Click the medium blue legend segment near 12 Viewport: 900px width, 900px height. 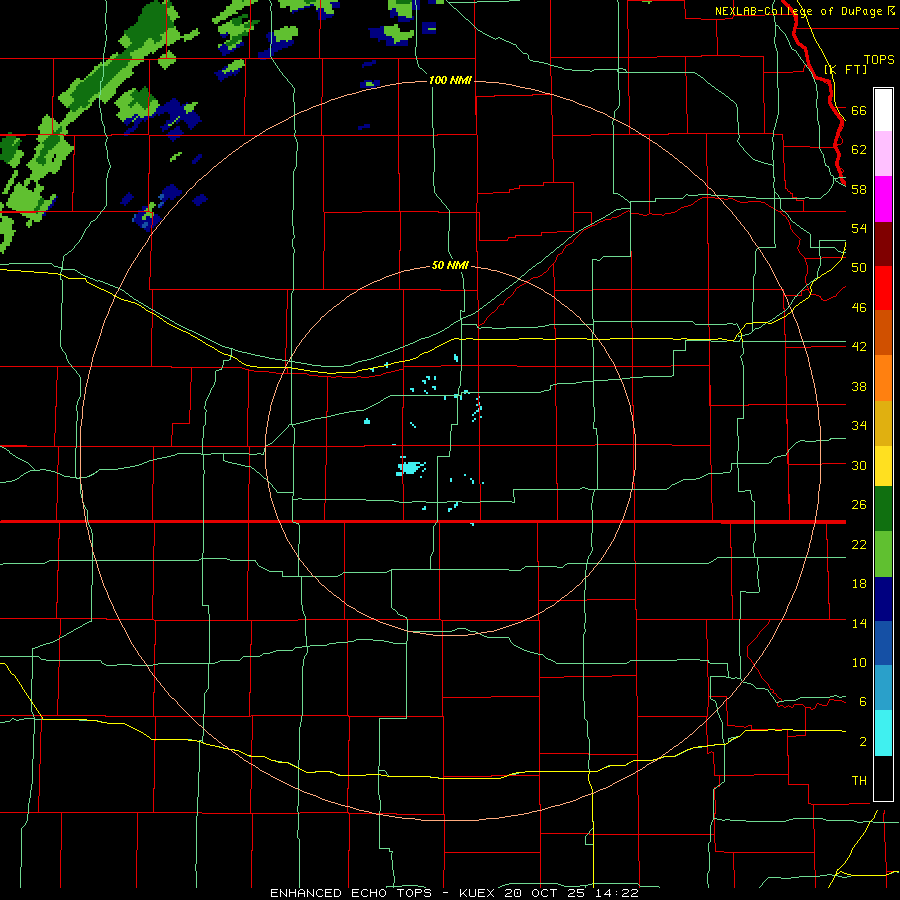pos(883,643)
